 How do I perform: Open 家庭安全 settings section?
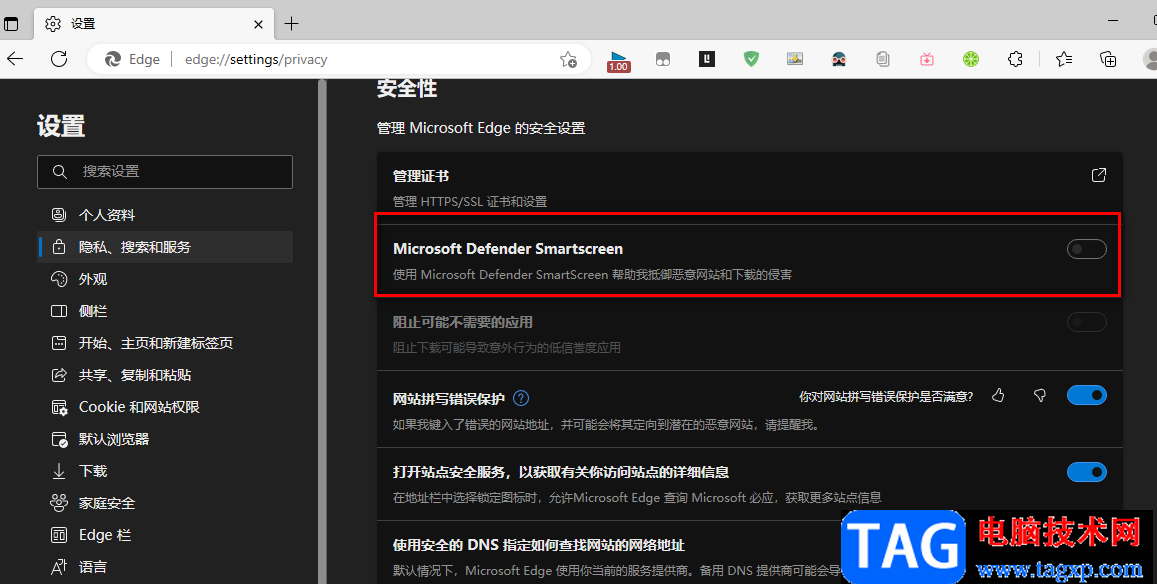pyautogui.click(x=165, y=503)
